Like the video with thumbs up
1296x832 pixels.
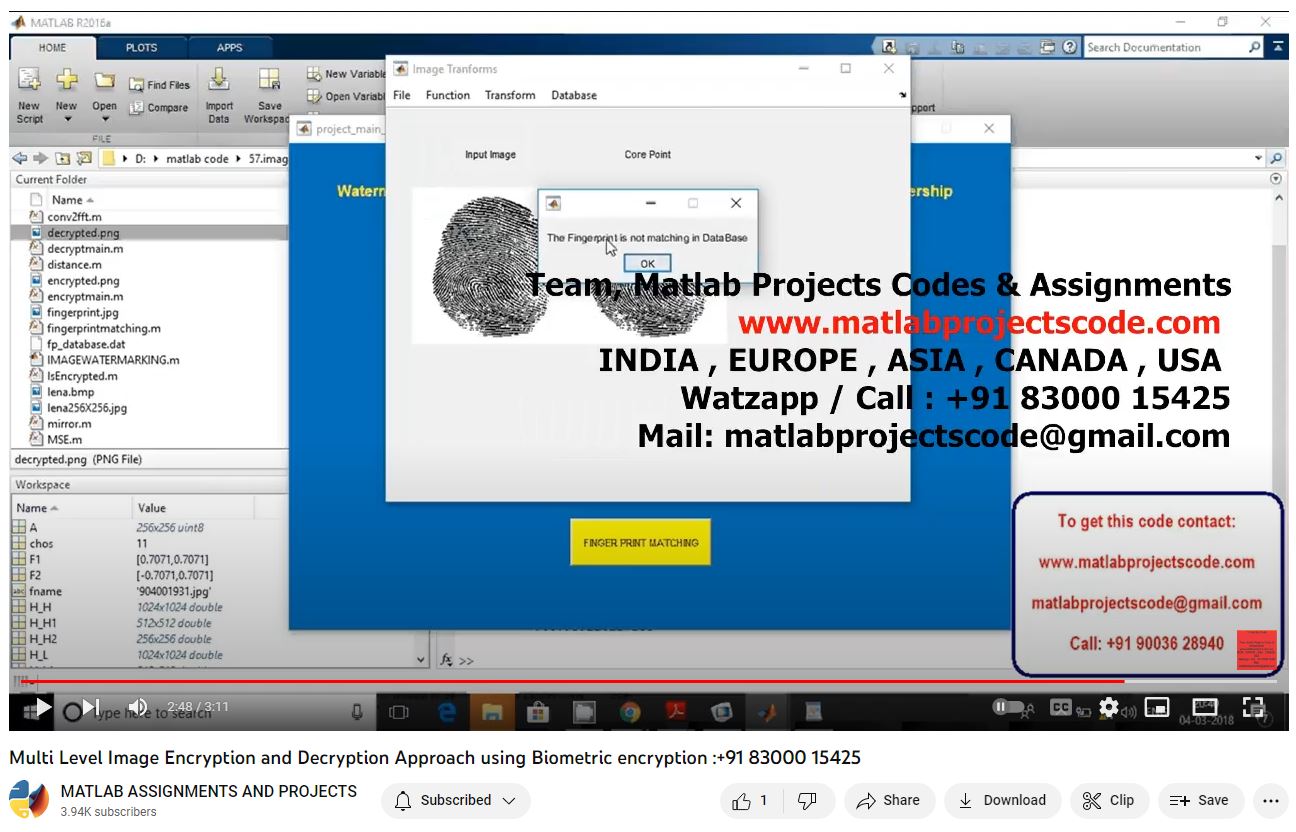pos(749,800)
